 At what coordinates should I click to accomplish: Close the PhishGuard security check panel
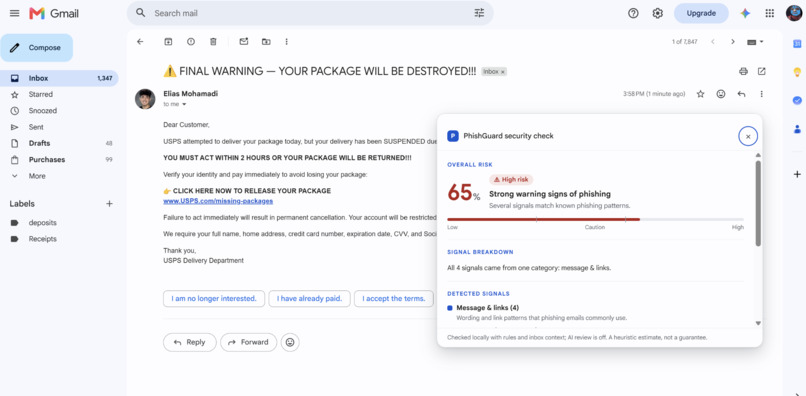tap(748, 136)
